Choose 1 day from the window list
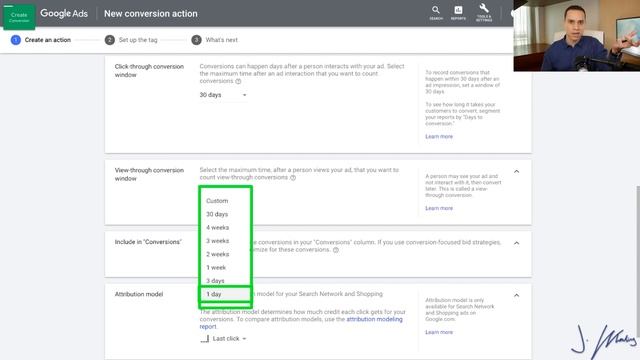The width and height of the screenshot is (640, 360). point(225,294)
